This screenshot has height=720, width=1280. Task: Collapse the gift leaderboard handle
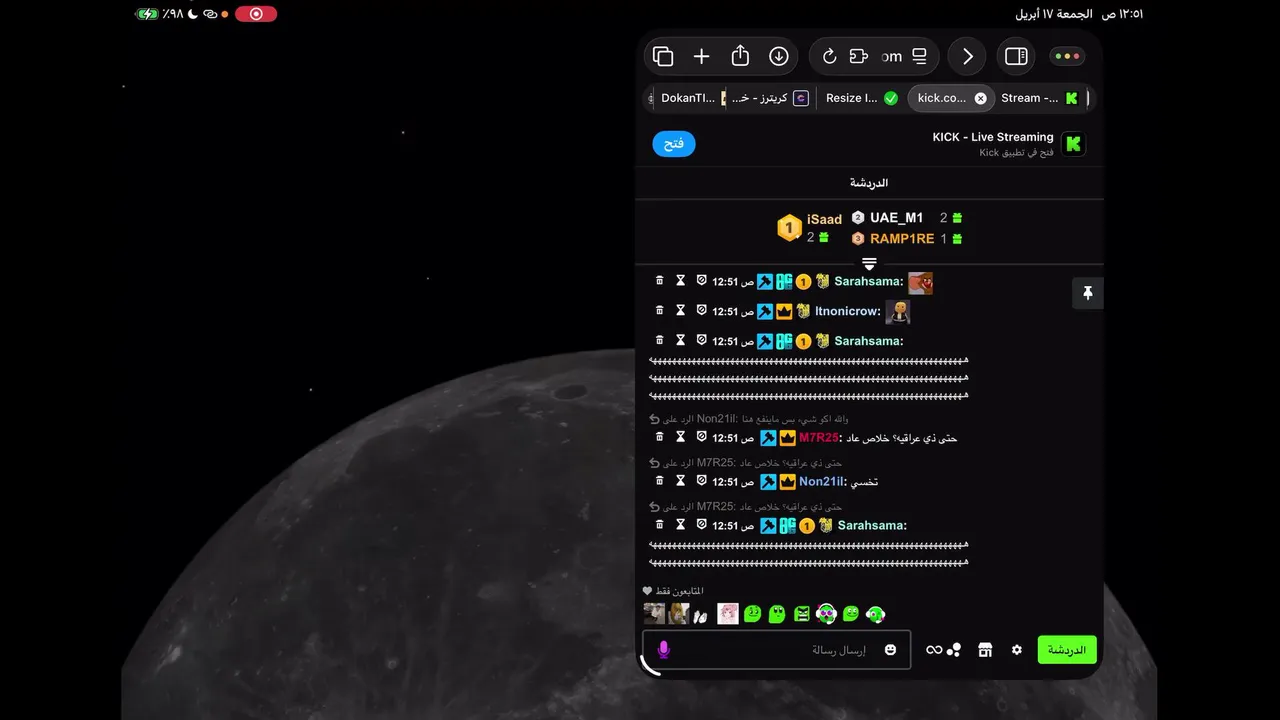point(869,264)
